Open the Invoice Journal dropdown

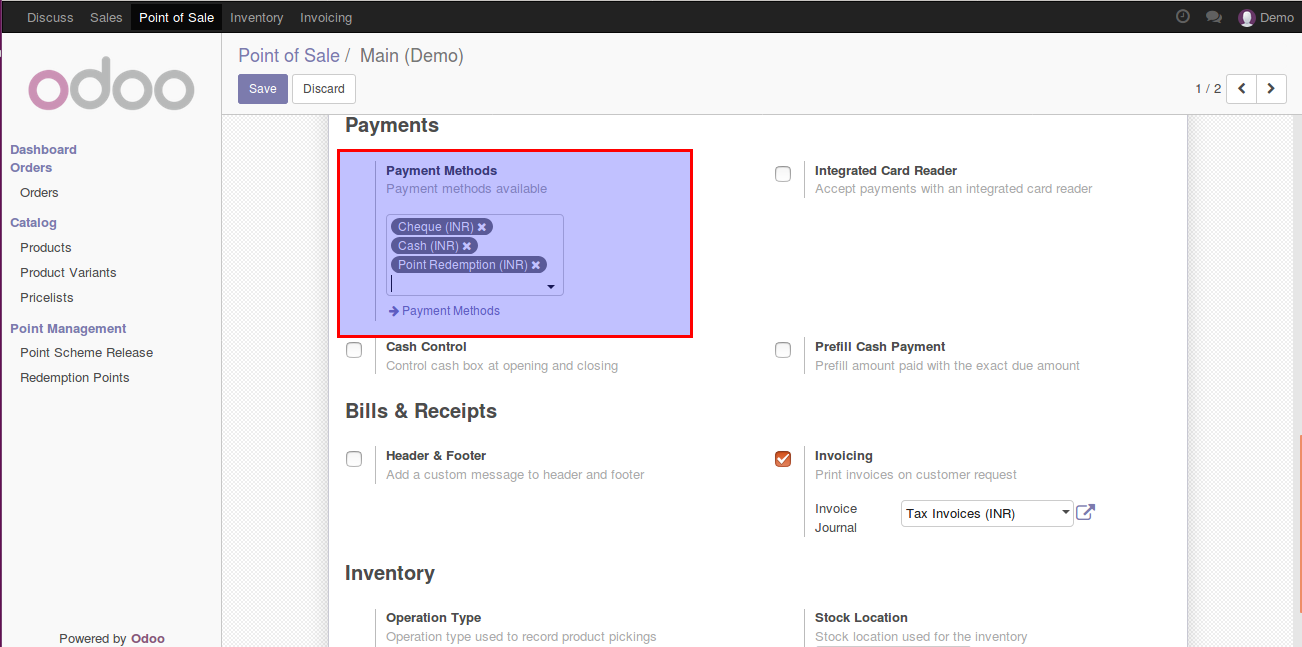coord(987,513)
